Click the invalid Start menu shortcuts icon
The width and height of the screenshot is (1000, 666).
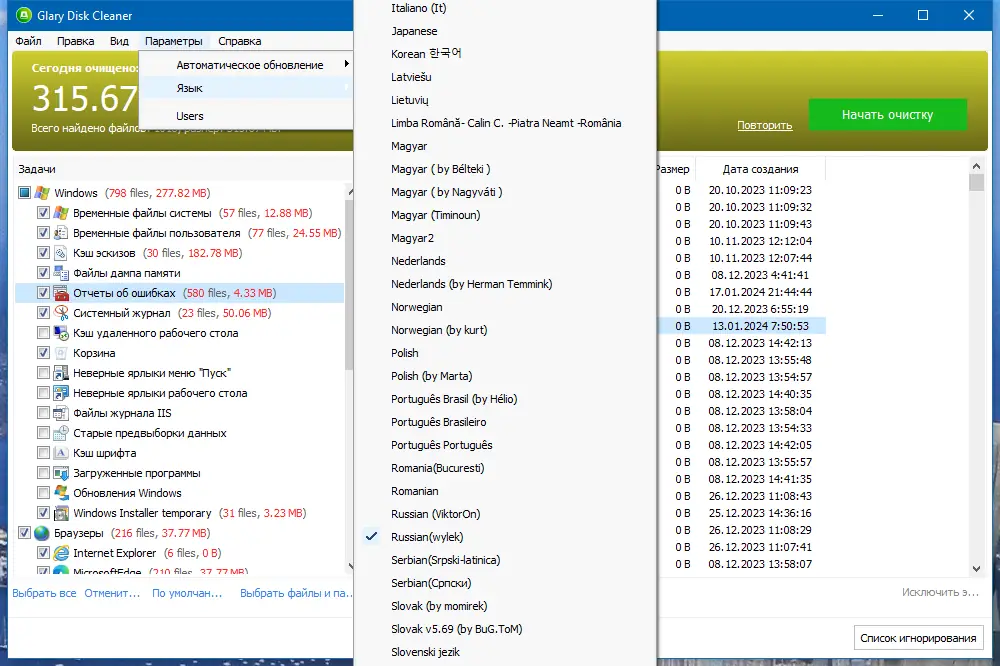click(x=61, y=373)
